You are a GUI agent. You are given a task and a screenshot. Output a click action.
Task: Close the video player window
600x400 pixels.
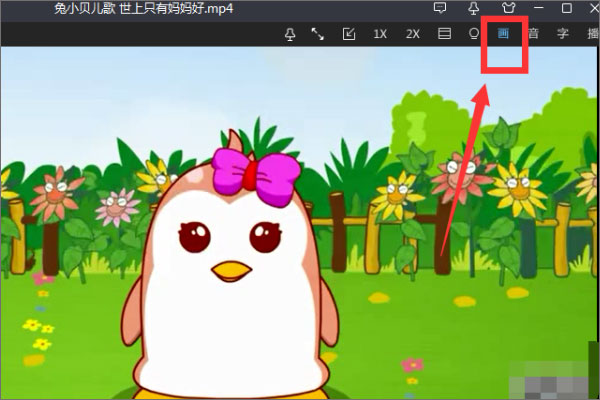(590, 8)
